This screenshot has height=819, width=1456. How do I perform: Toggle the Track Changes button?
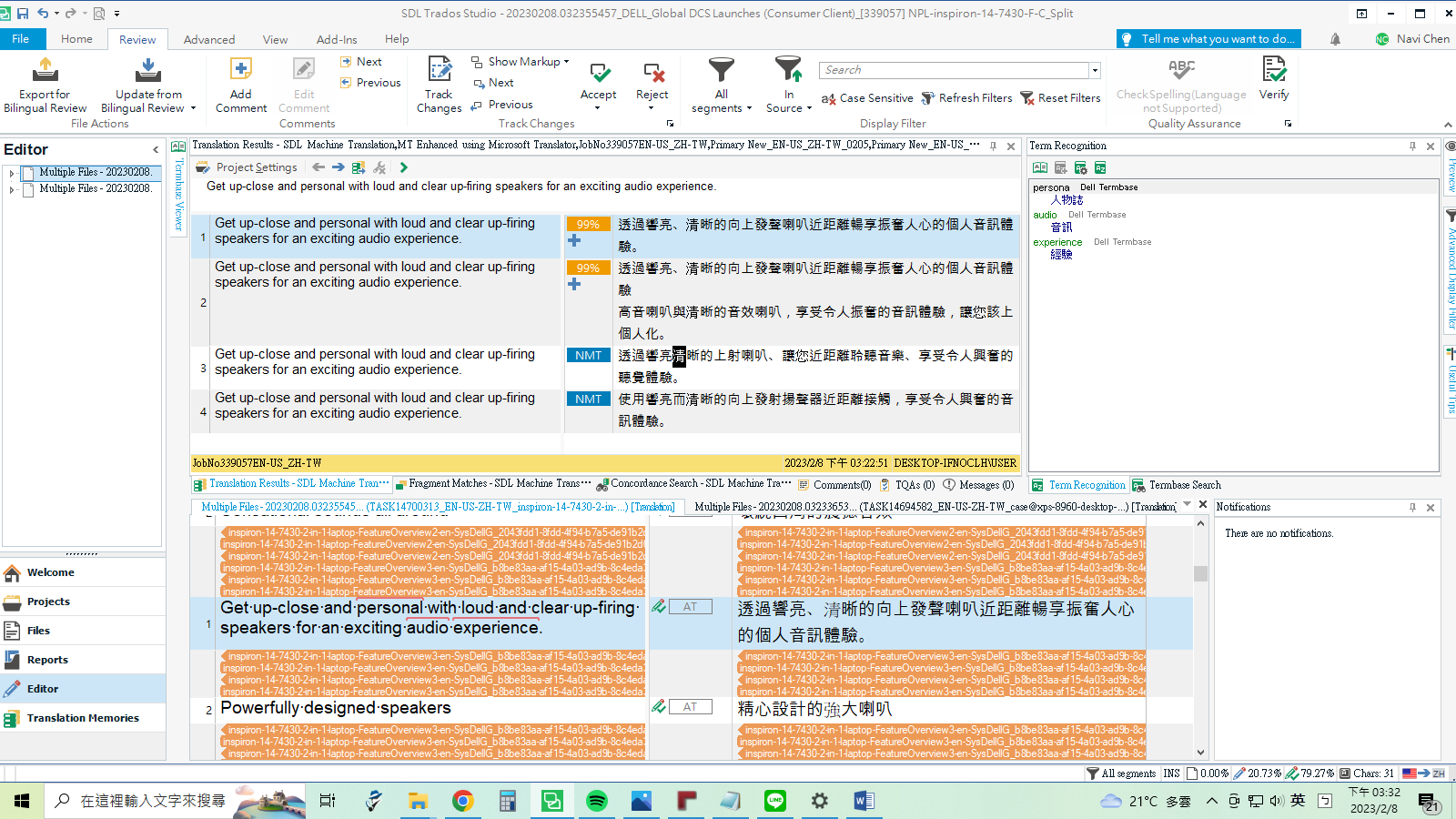pos(440,84)
